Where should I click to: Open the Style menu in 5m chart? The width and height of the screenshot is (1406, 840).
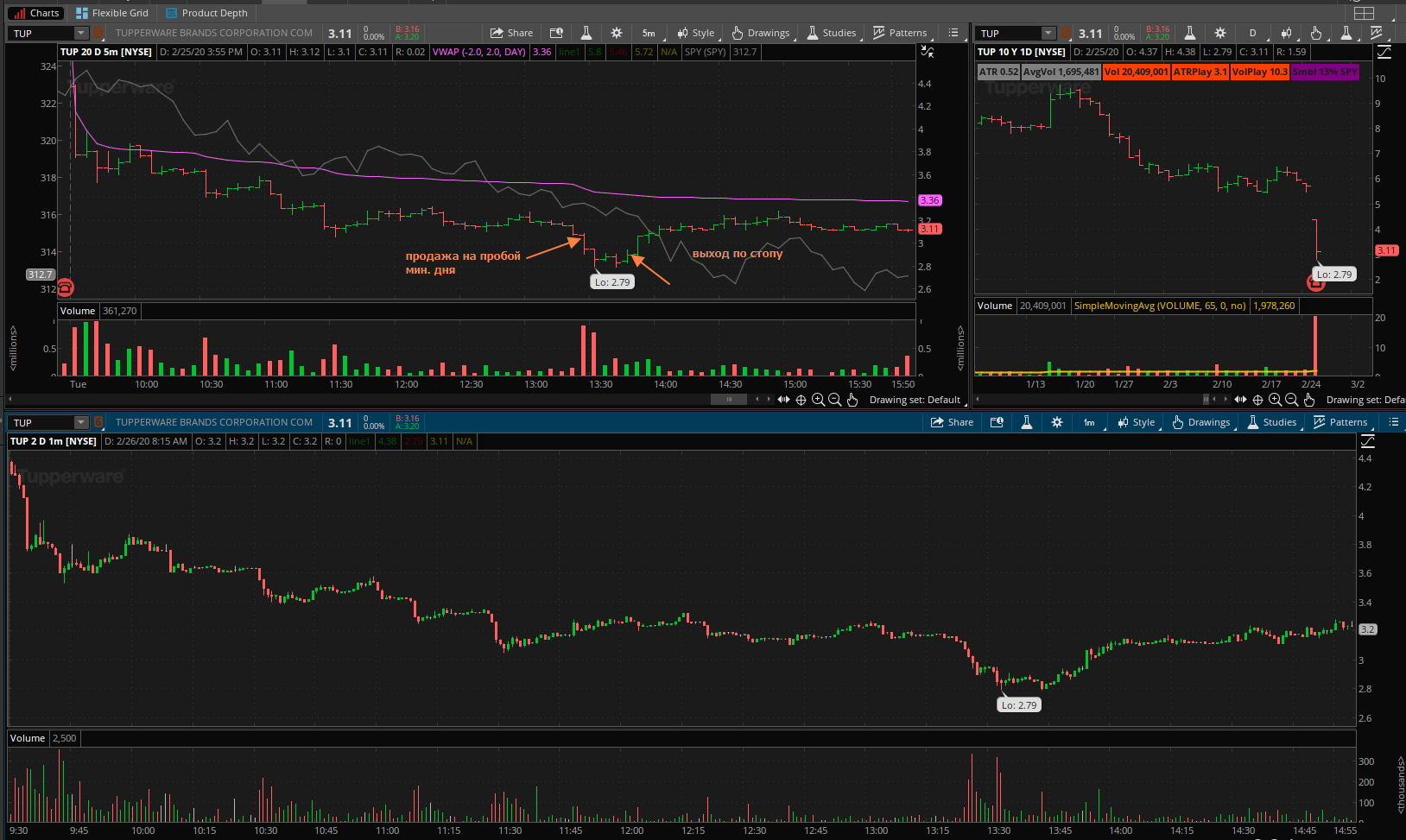pyautogui.click(x=696, y=33)
